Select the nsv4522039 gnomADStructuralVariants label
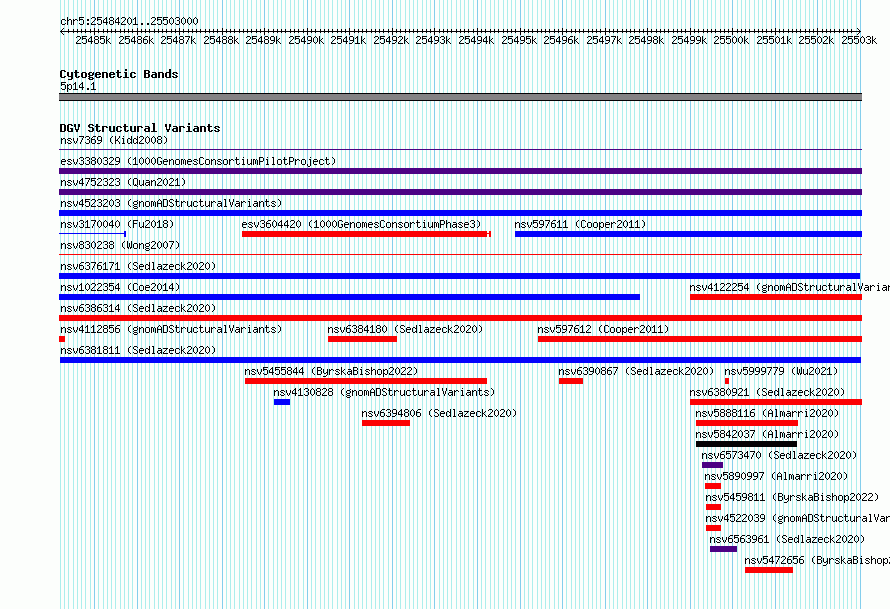The image size is (890, 609). tap(797, 518)
